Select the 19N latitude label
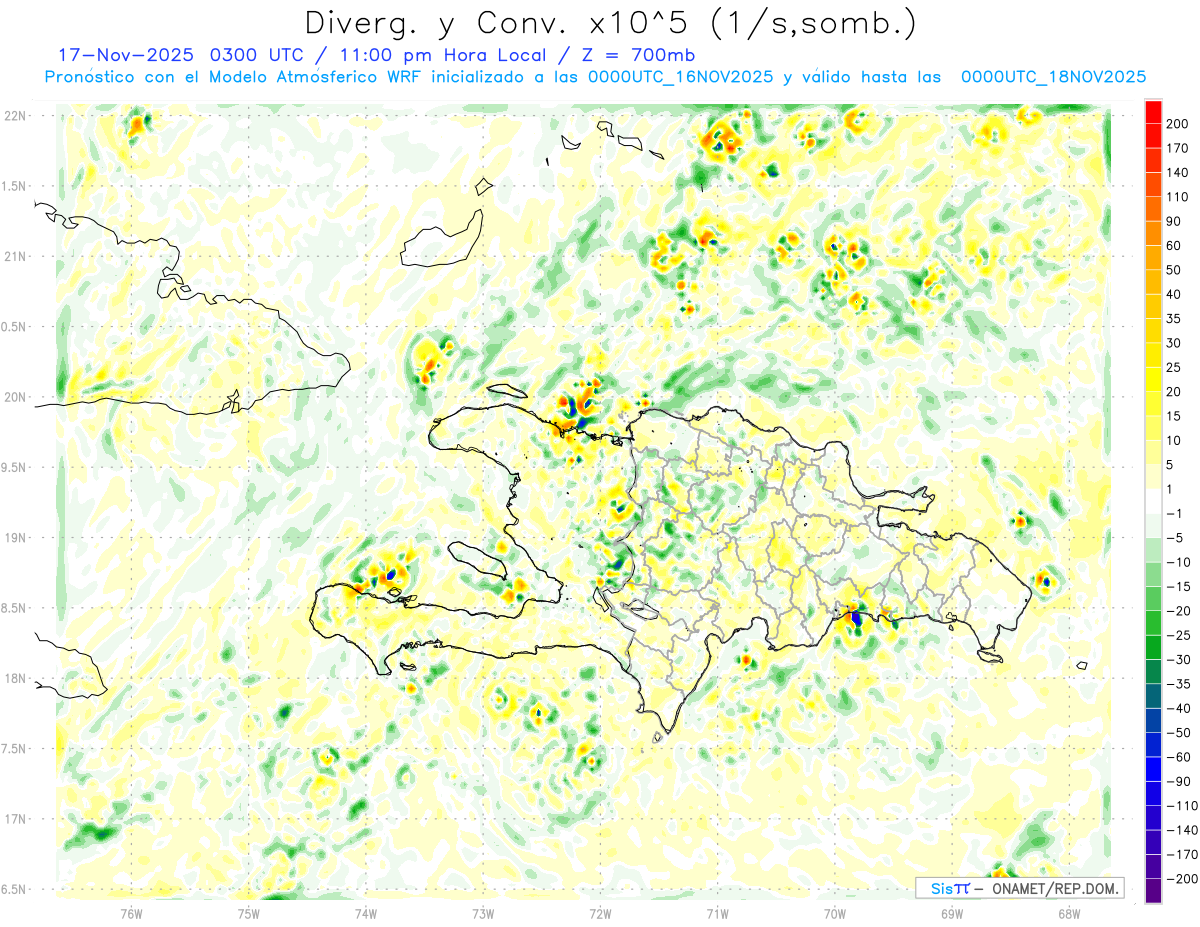1200x927 pixels. tap(15, 538)
